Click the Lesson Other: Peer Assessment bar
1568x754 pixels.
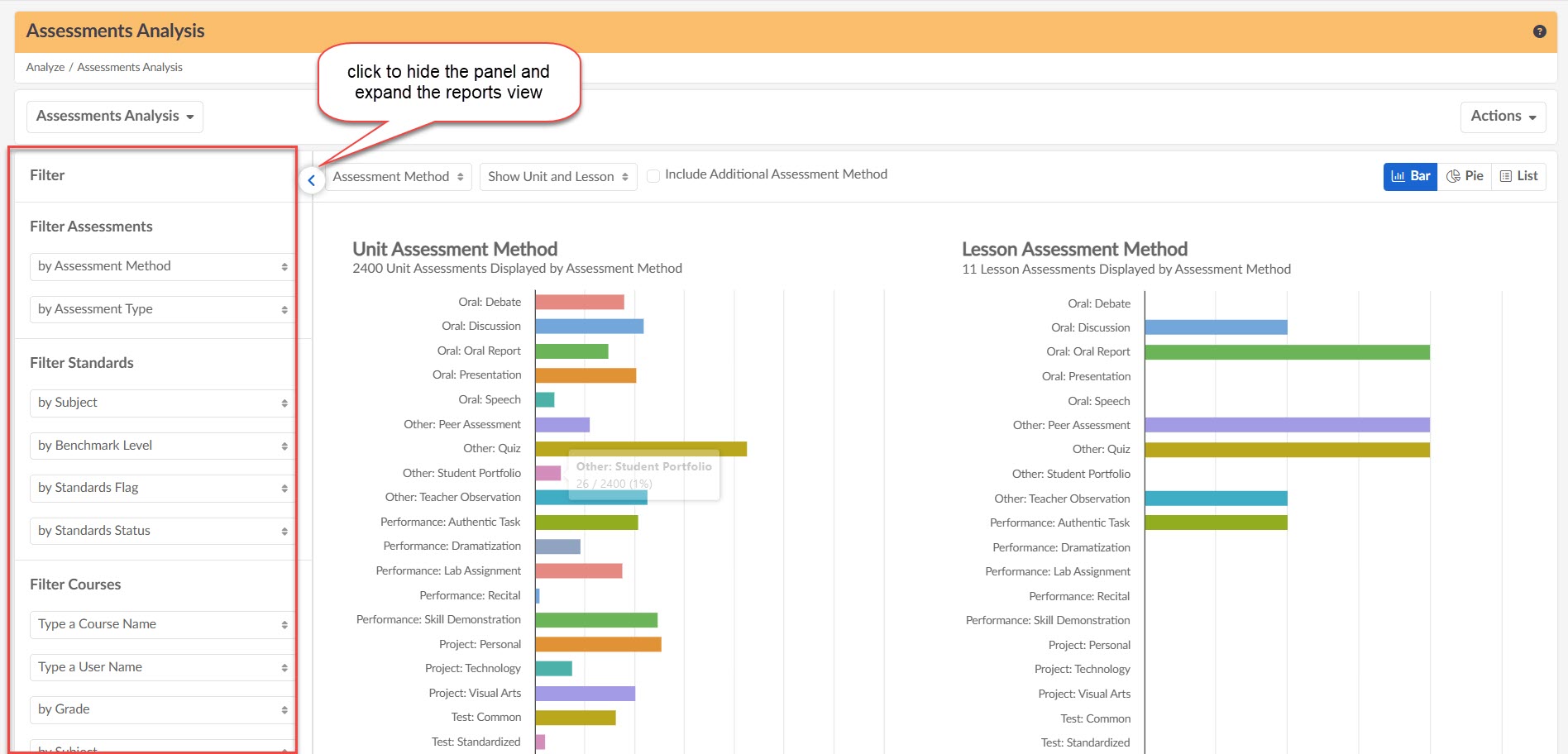click(1288, 425)
